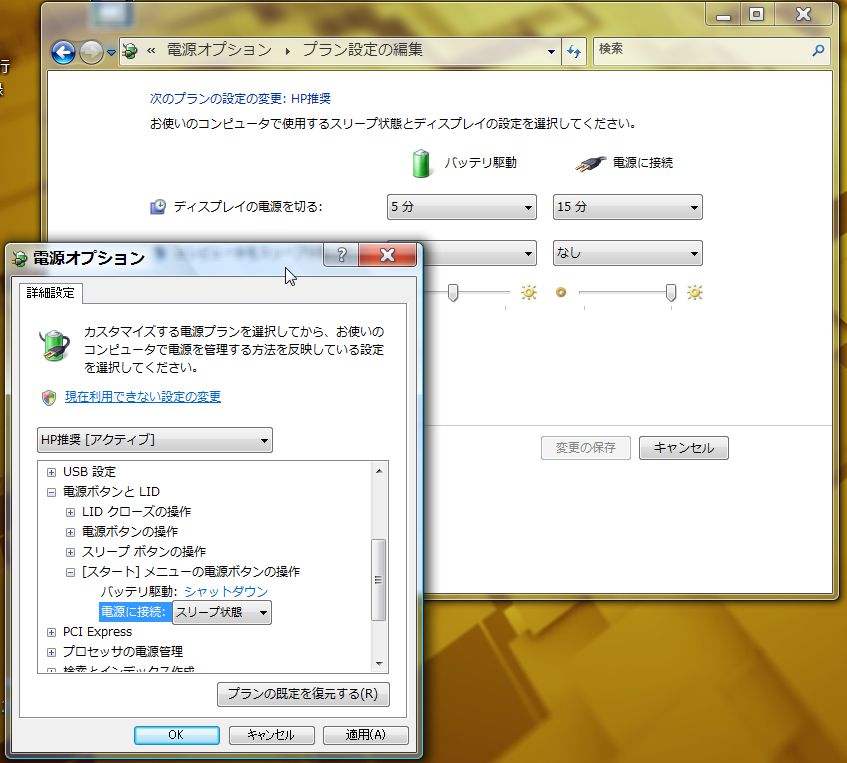Image resolution: width=847 pixels, height=763 pixels.
Task: Select USB 設定 tree item
Action: coord(90,472)
